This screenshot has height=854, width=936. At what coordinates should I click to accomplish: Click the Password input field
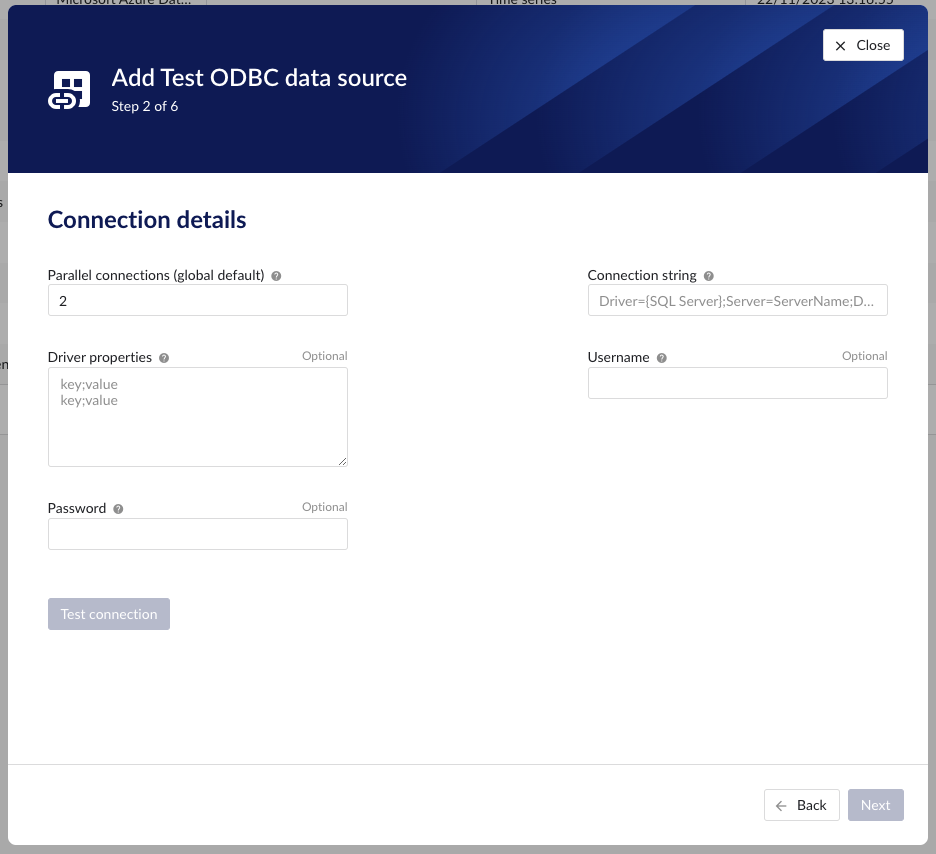198,534
